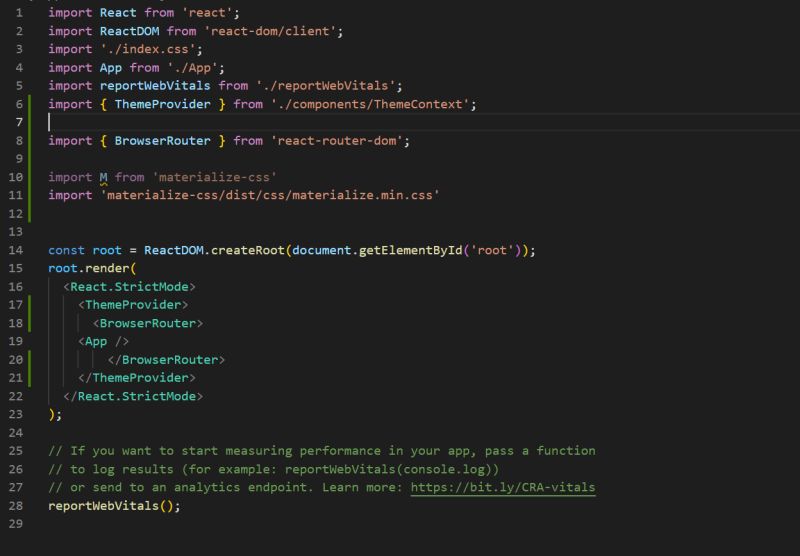Click the <App /> element
Image resolution: width=800 pixels, height=556 pixels.
[x=104, y=342]
